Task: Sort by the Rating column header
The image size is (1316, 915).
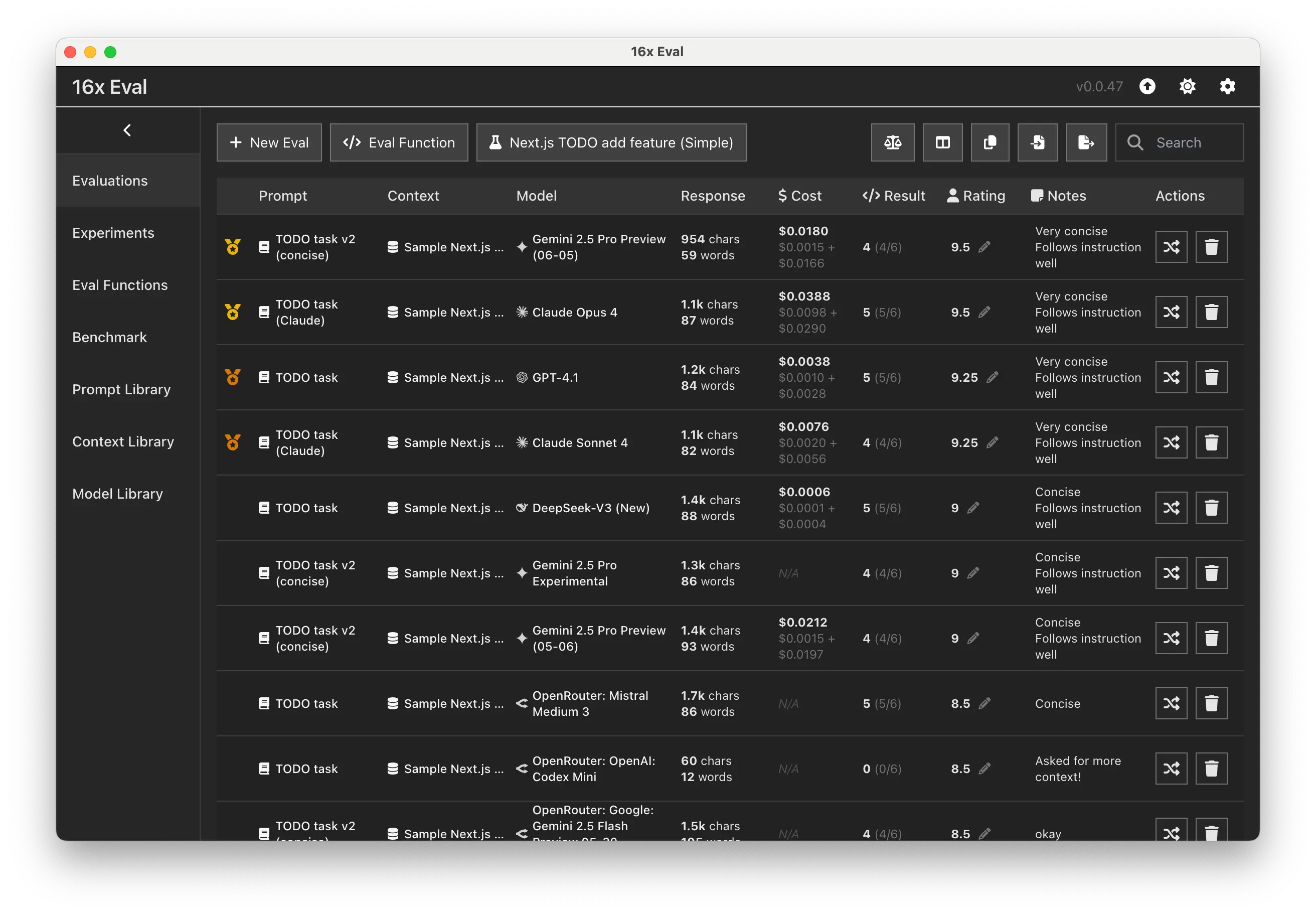Action: [x=975, y=196]
